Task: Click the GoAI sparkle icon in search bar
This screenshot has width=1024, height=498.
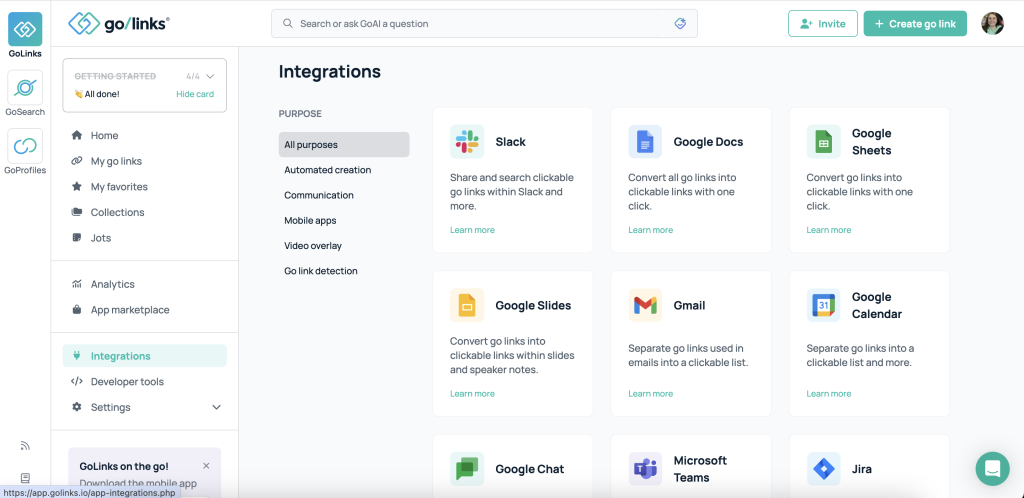Action: tap(680, 23)
